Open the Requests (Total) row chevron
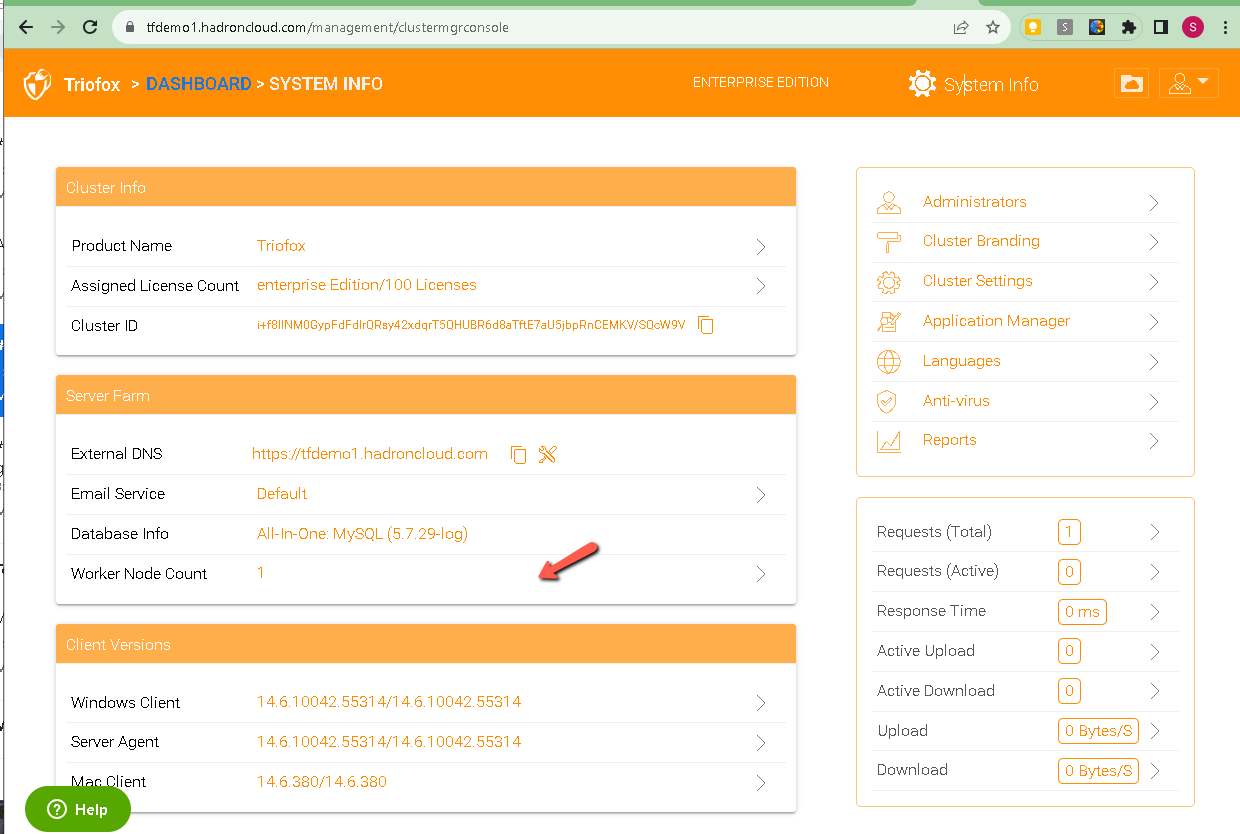This screenshot has height=834, width=1240. click(1154, 532)
